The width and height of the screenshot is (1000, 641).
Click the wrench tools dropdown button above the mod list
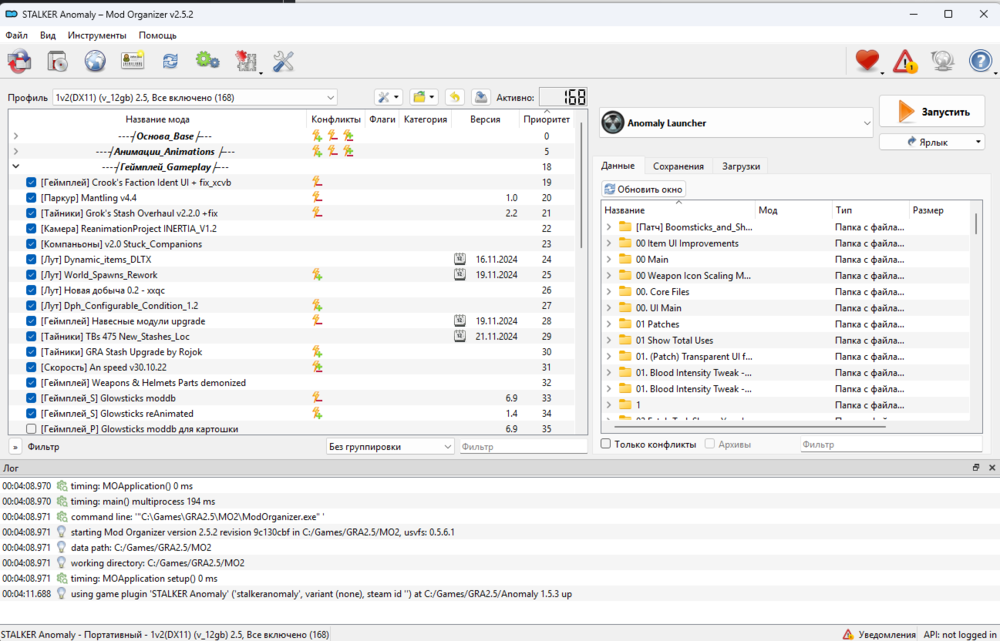[x=388, y=98]
